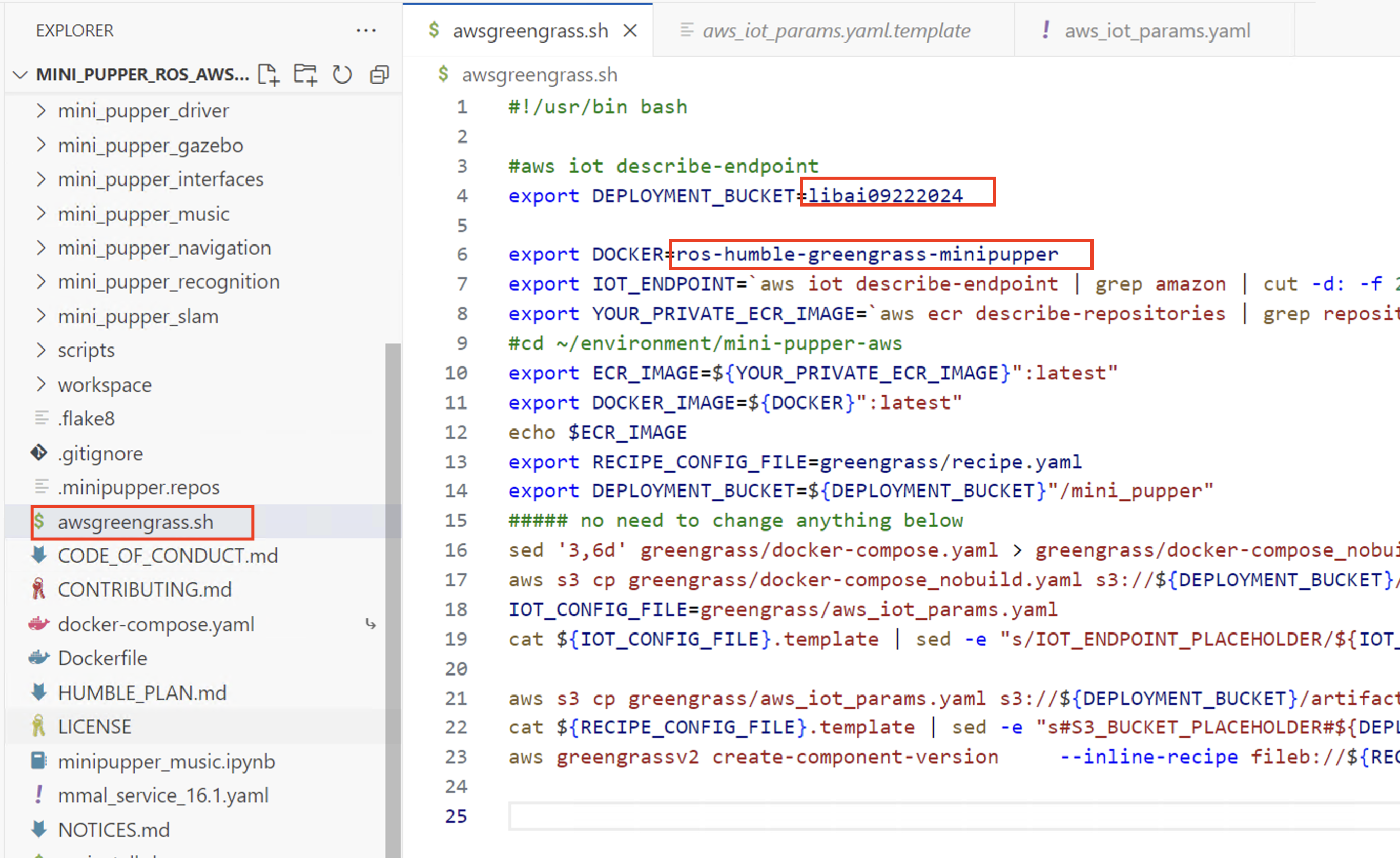Collapse the MINI_PUPPER_ROS_AWS root section

click(x=20, y=74)
